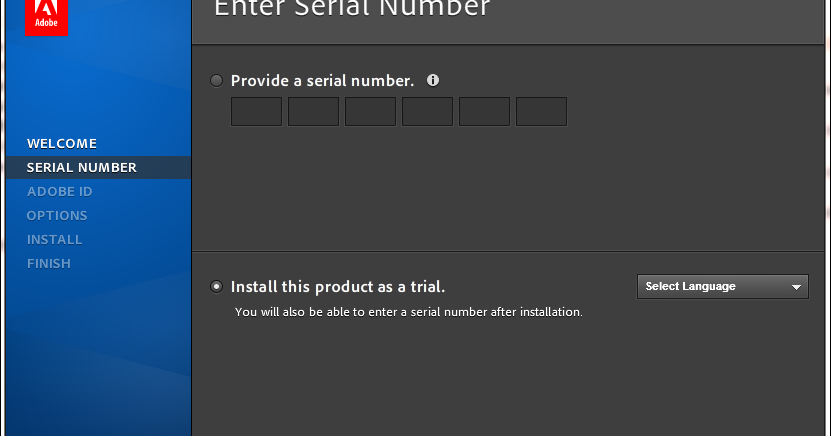The image size is (831, 436).
Task: Select the Provide a serial number radio button
Action: (x=216, y=81)
